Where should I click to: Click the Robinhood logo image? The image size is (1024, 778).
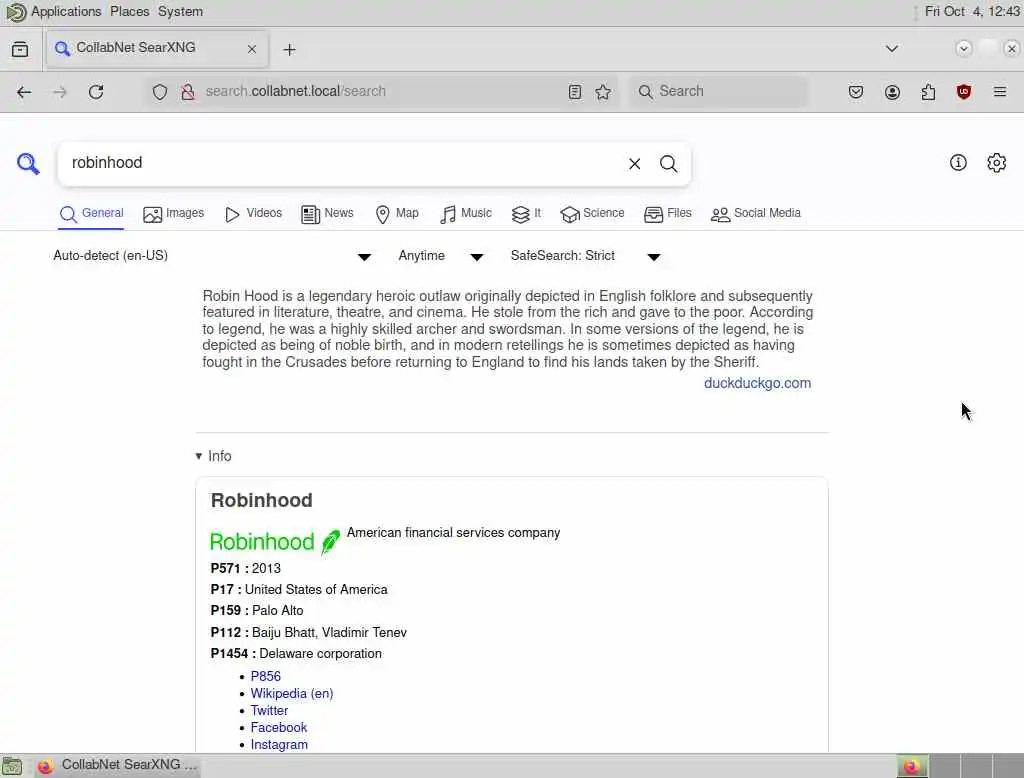[x=275, y=542]
